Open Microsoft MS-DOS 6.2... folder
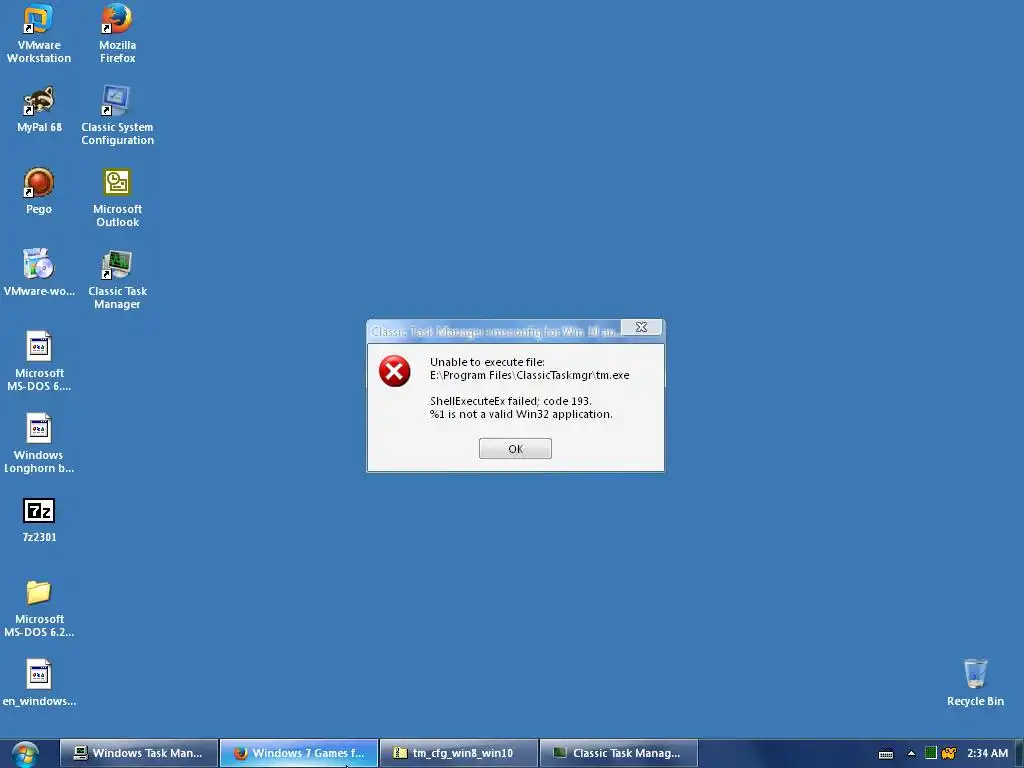 click(39, 609)
